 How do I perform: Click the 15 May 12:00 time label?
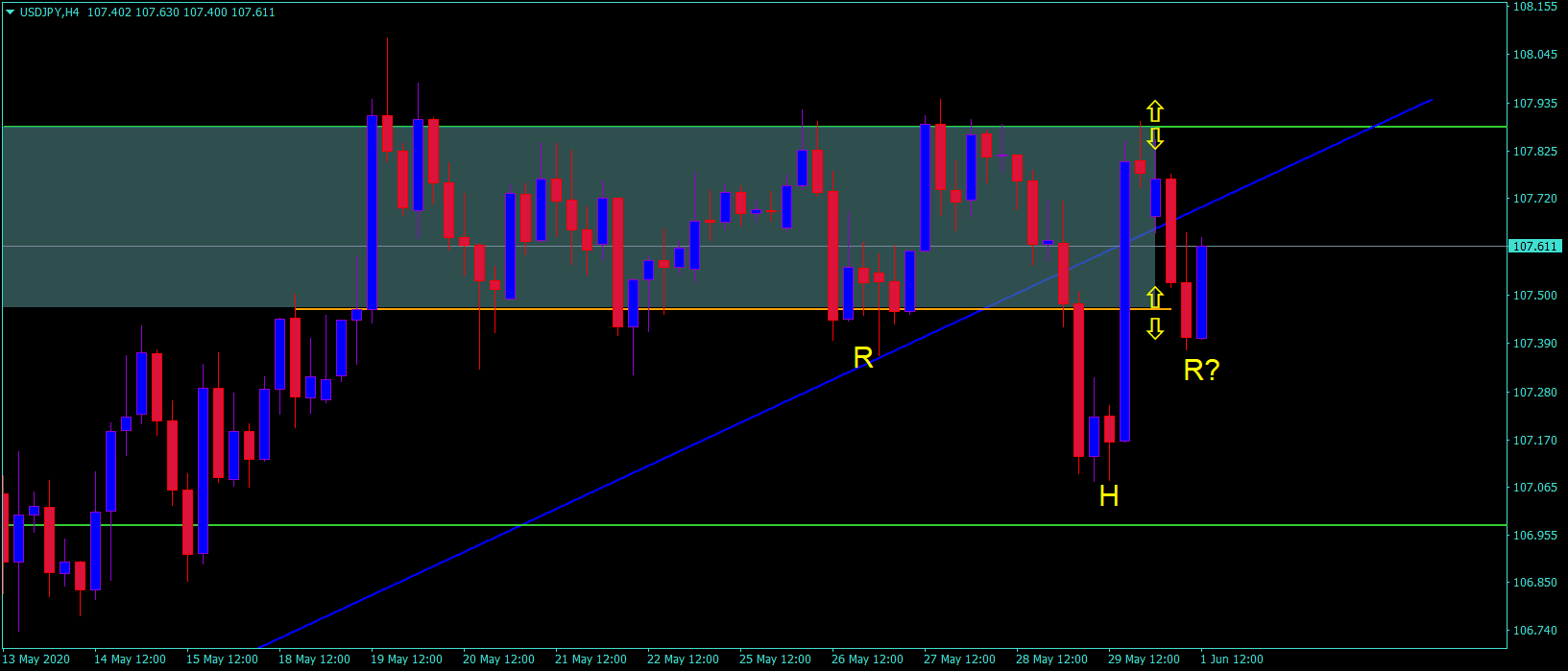[222, 659]
